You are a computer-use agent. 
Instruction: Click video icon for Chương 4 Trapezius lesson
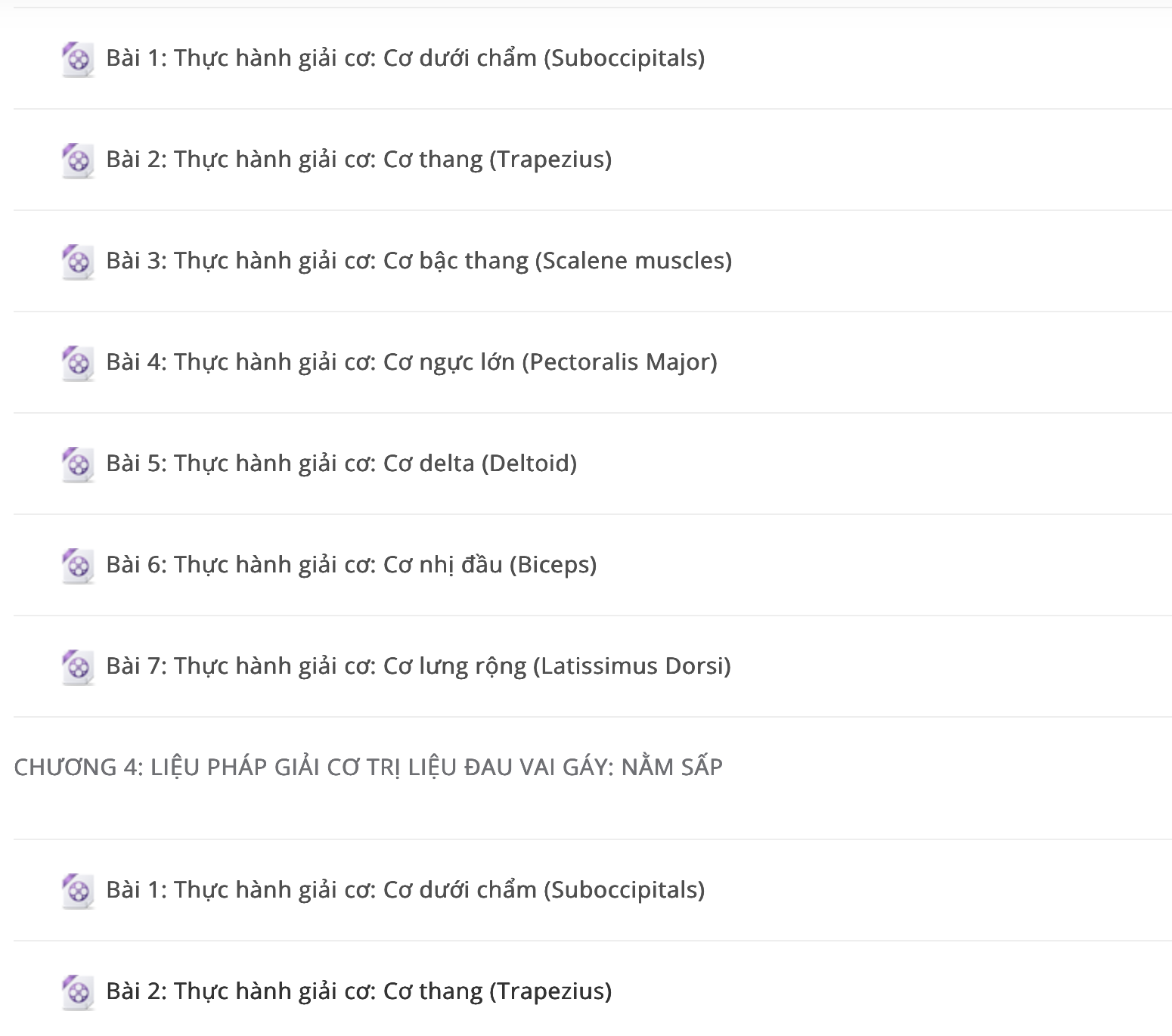coord(78,992)
